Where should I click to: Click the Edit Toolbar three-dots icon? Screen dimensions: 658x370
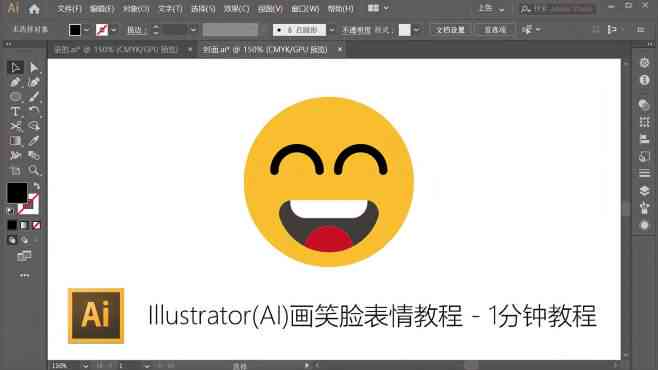coord(24,276)
